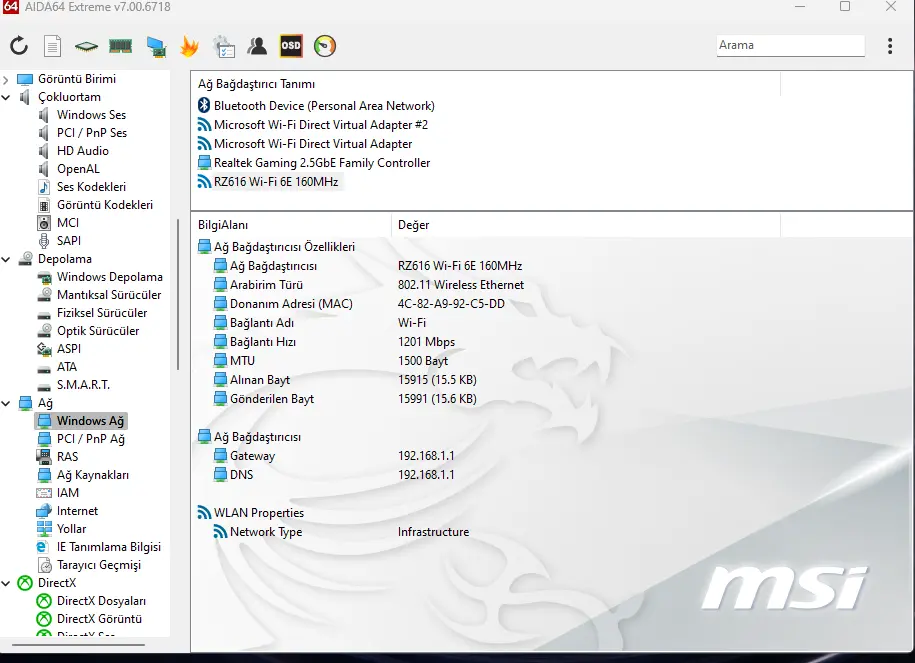Open Internet tree item

coord(77,511)
